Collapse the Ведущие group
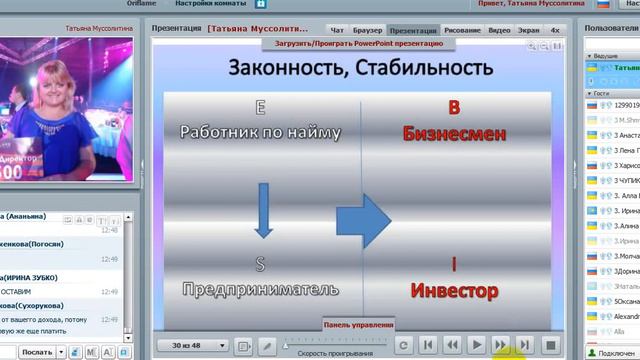Image resolution: width=640 pixels, height=360 pixels. [589, 56]
